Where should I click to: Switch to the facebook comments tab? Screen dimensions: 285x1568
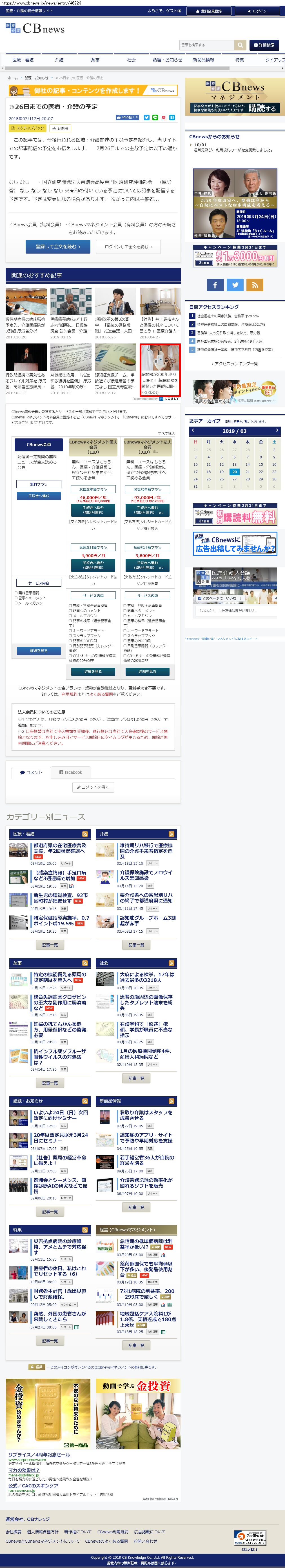pos(71,772)
